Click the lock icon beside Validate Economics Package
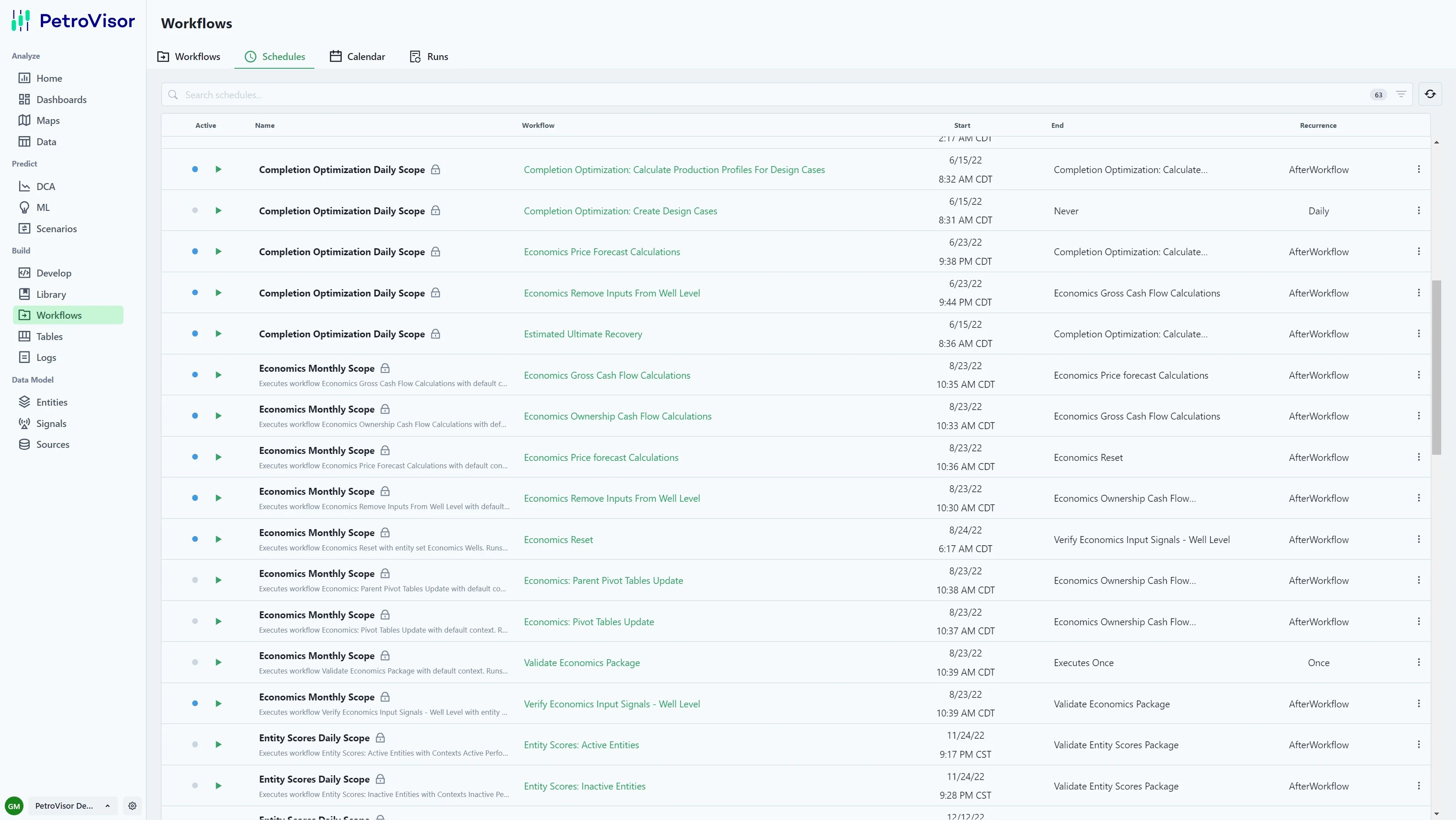 385,656
